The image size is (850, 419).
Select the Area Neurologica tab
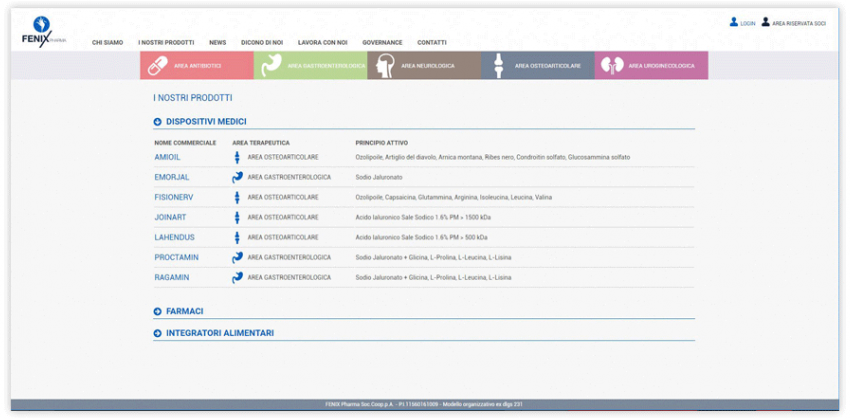(x=424, y=66)
